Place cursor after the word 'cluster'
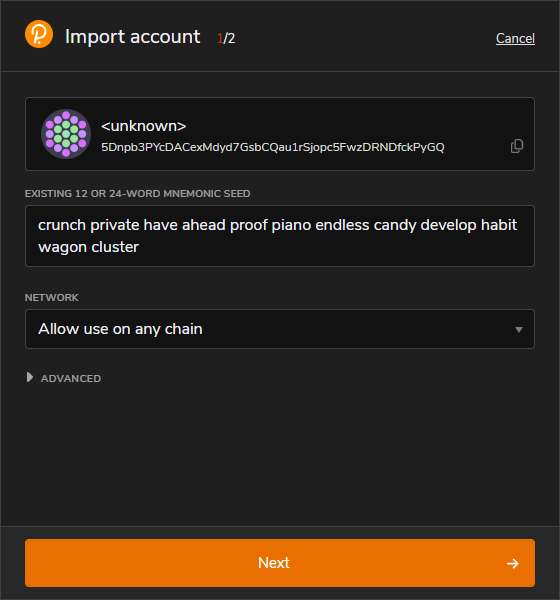This screenshot has width=560, height=600. pyautogui.click(x=139, y=247)
